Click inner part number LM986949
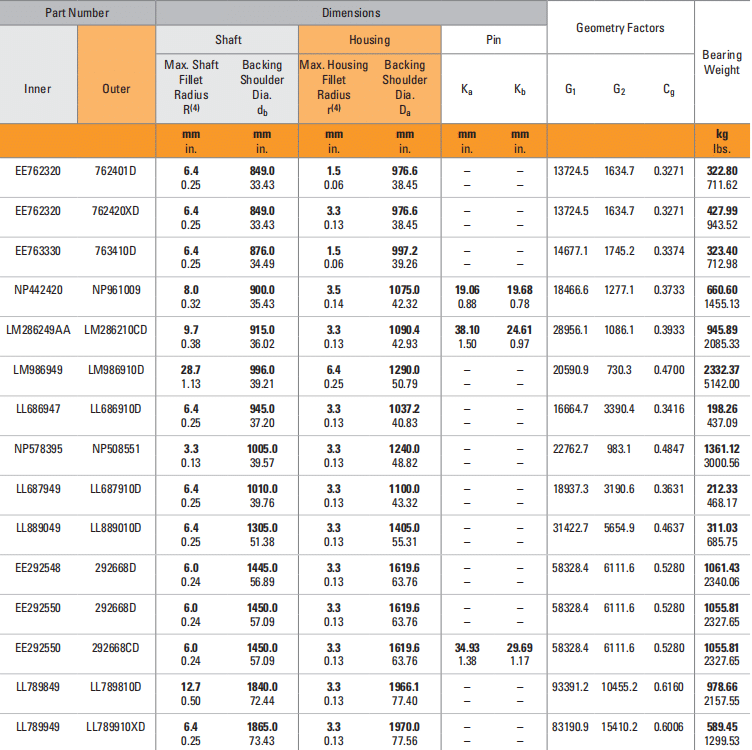Image resolution: width=752 pixels, height=750 pixels. (38, 370)
